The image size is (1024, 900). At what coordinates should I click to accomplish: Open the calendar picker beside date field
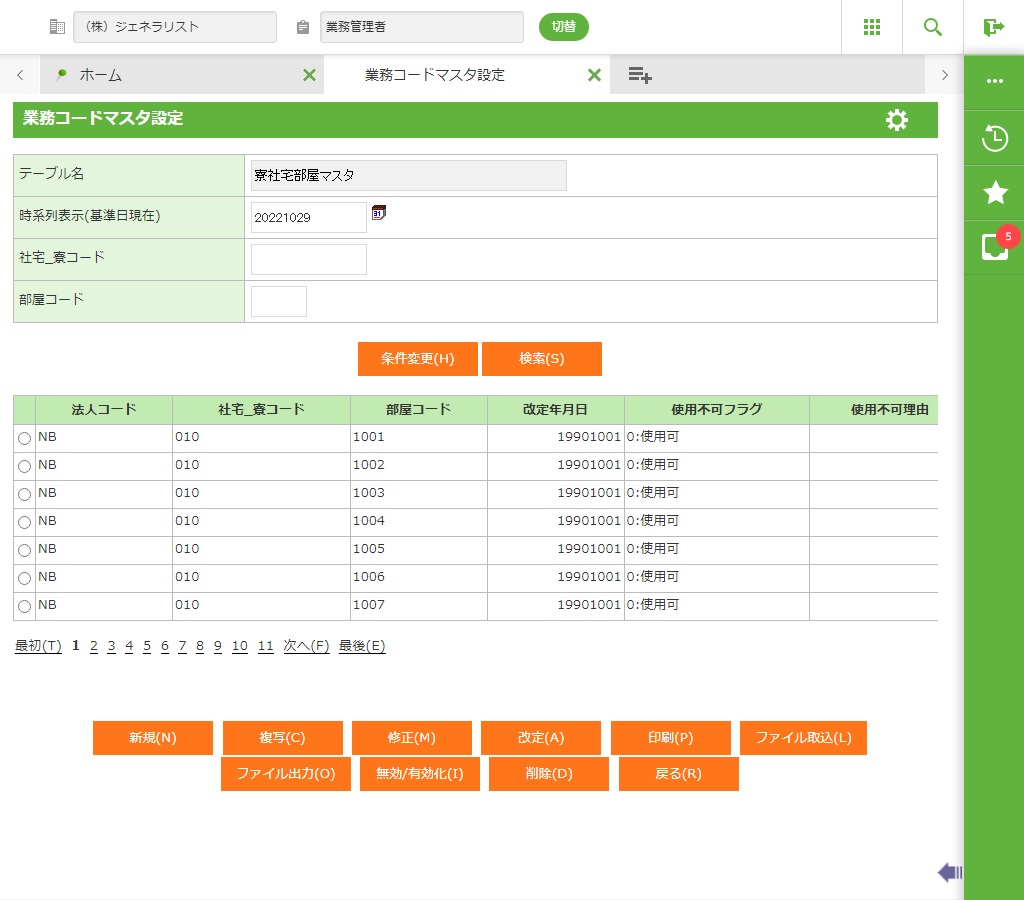pyautogui.click(x=379, y=212)
